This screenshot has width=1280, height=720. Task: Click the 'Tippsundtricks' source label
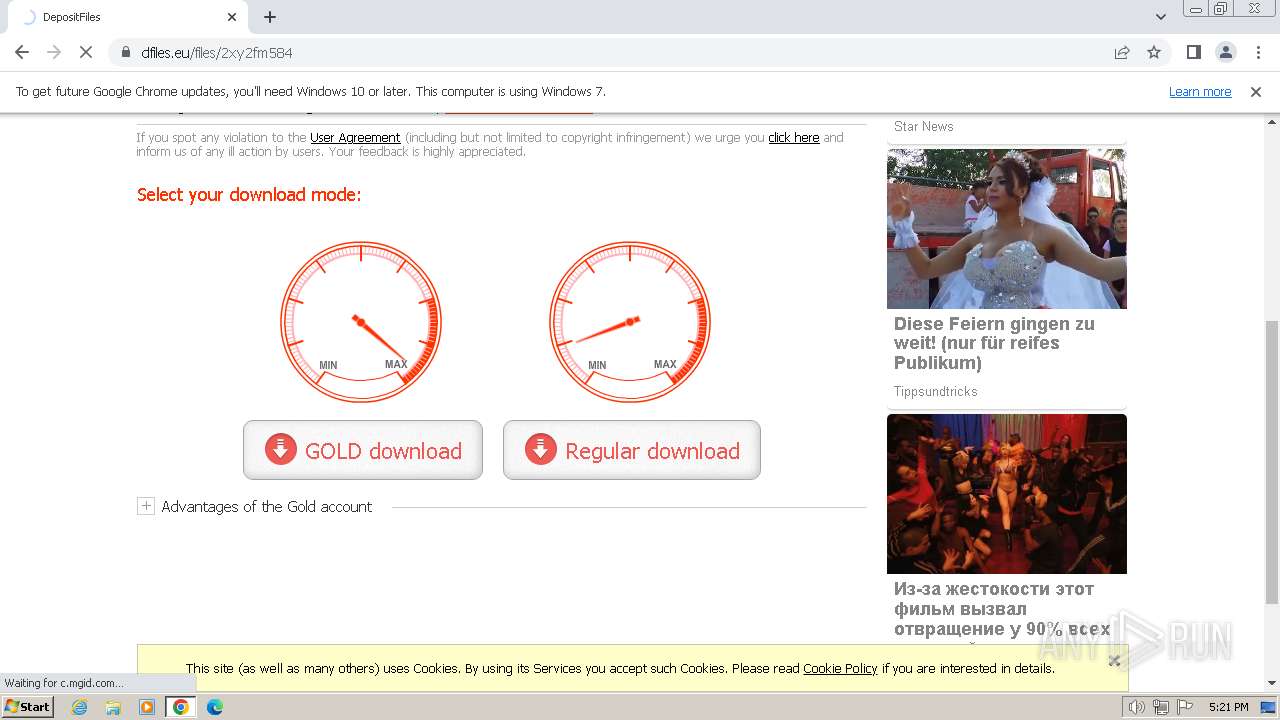[x=936, y=391]
